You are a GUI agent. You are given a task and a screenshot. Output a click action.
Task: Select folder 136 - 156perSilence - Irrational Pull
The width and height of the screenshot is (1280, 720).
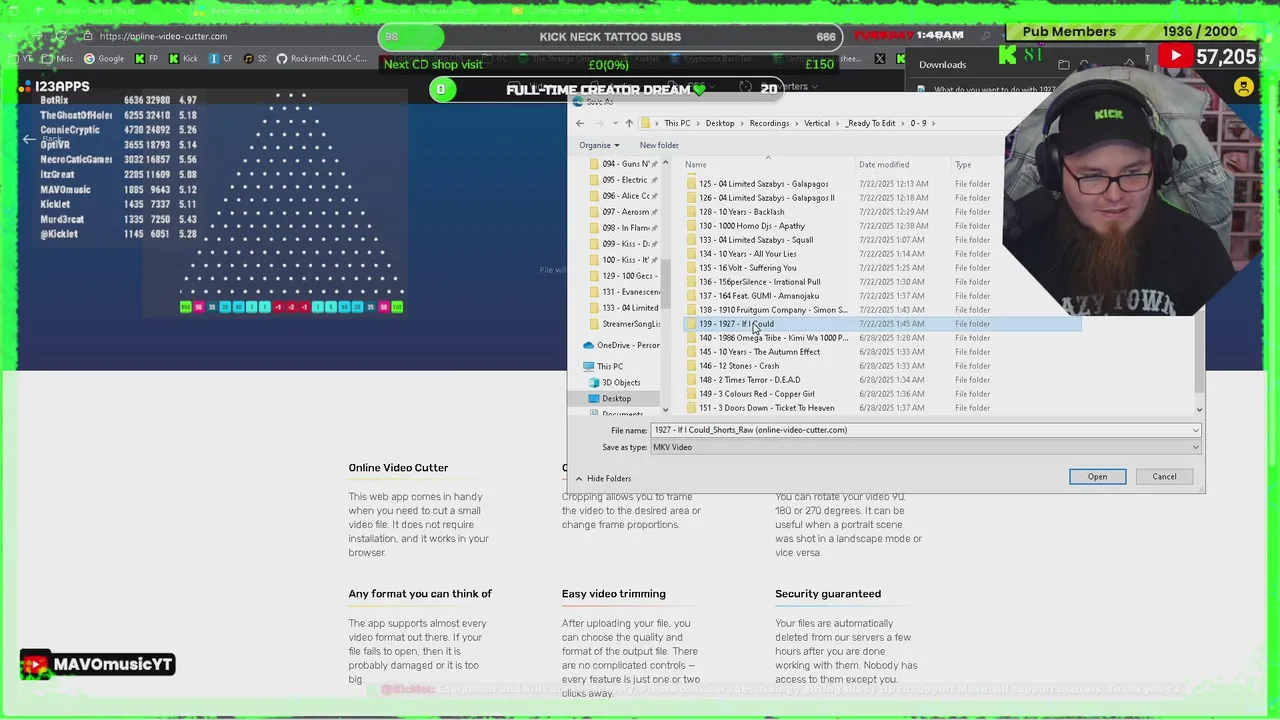[759, 282]
